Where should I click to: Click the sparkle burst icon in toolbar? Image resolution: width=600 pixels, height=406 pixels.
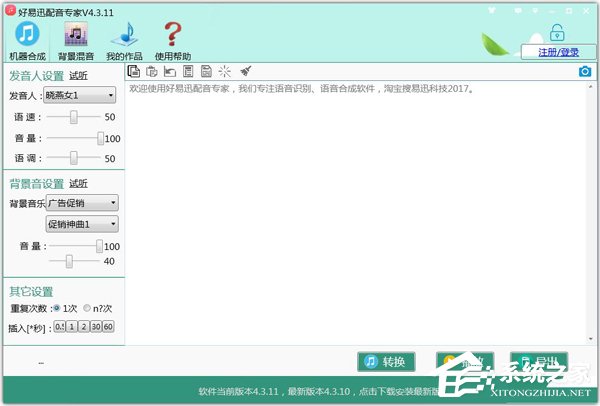(x=225, y=71)
